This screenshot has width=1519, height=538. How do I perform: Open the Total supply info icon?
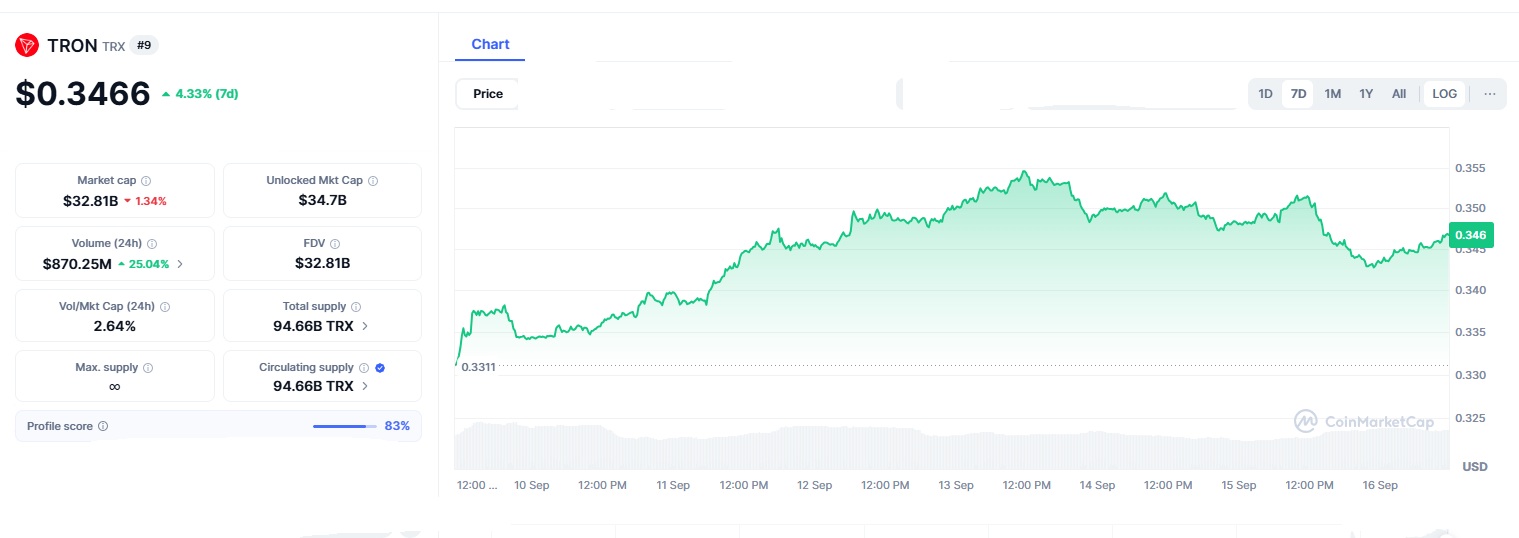[356, 307]
